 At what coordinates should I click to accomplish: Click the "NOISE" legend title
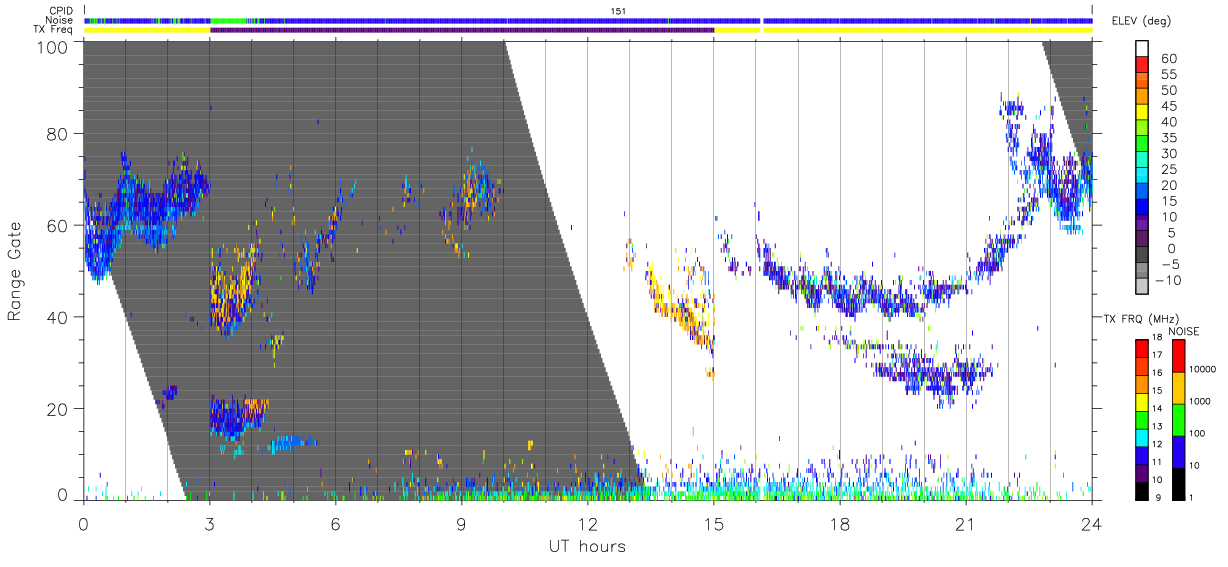coord(1185,331)
